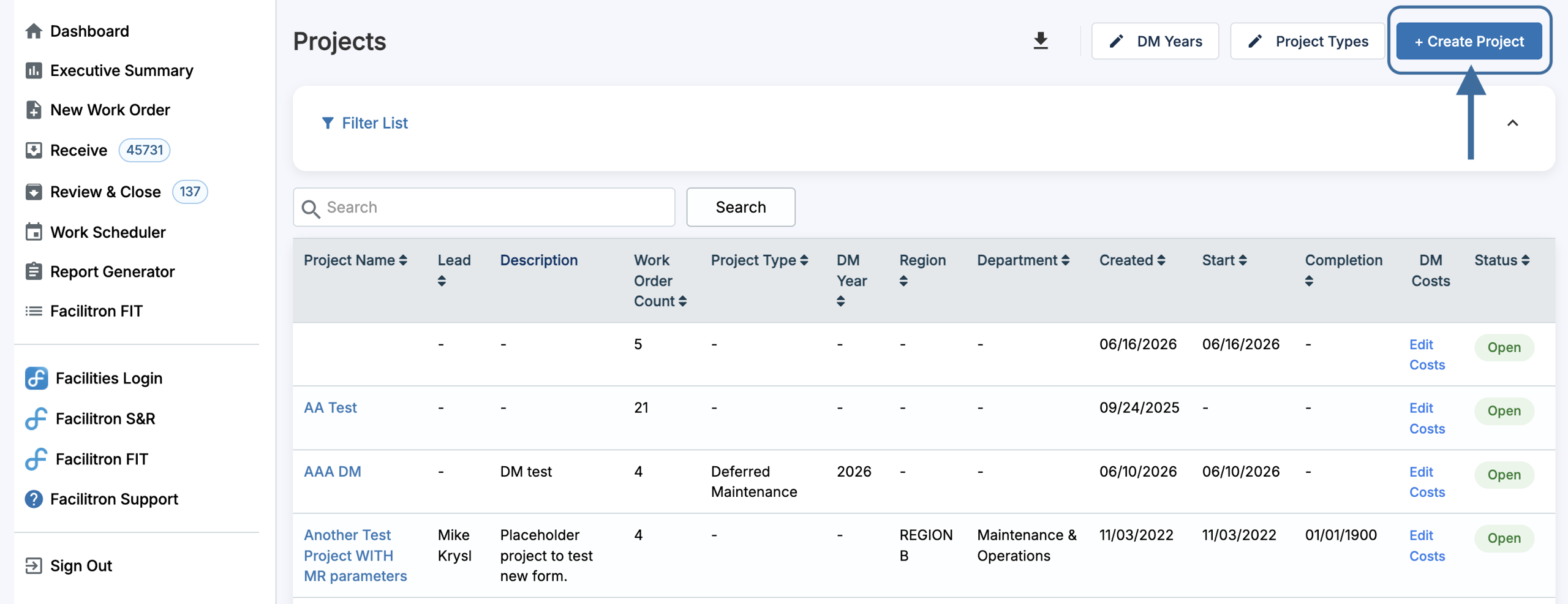Viewport: 1568px width, 604px height.
Task: Click the Facilitron Support help icon
Action: click(x=34, y=499)
